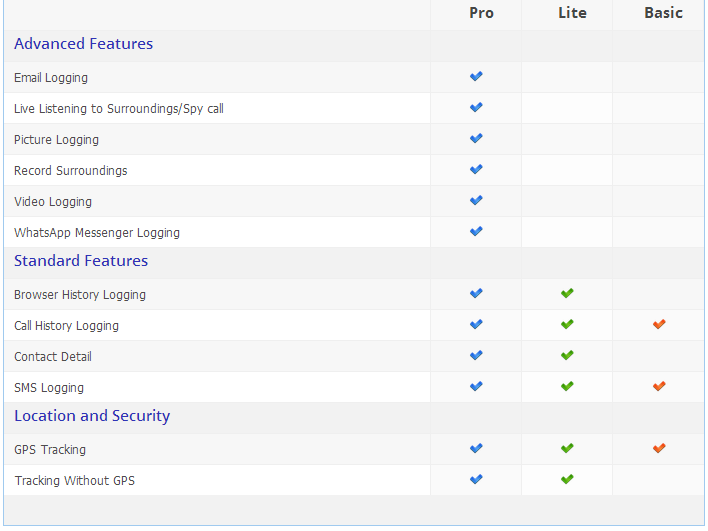Click the Lite green checkmark for Tracking Without GPS

click(567, 479)
